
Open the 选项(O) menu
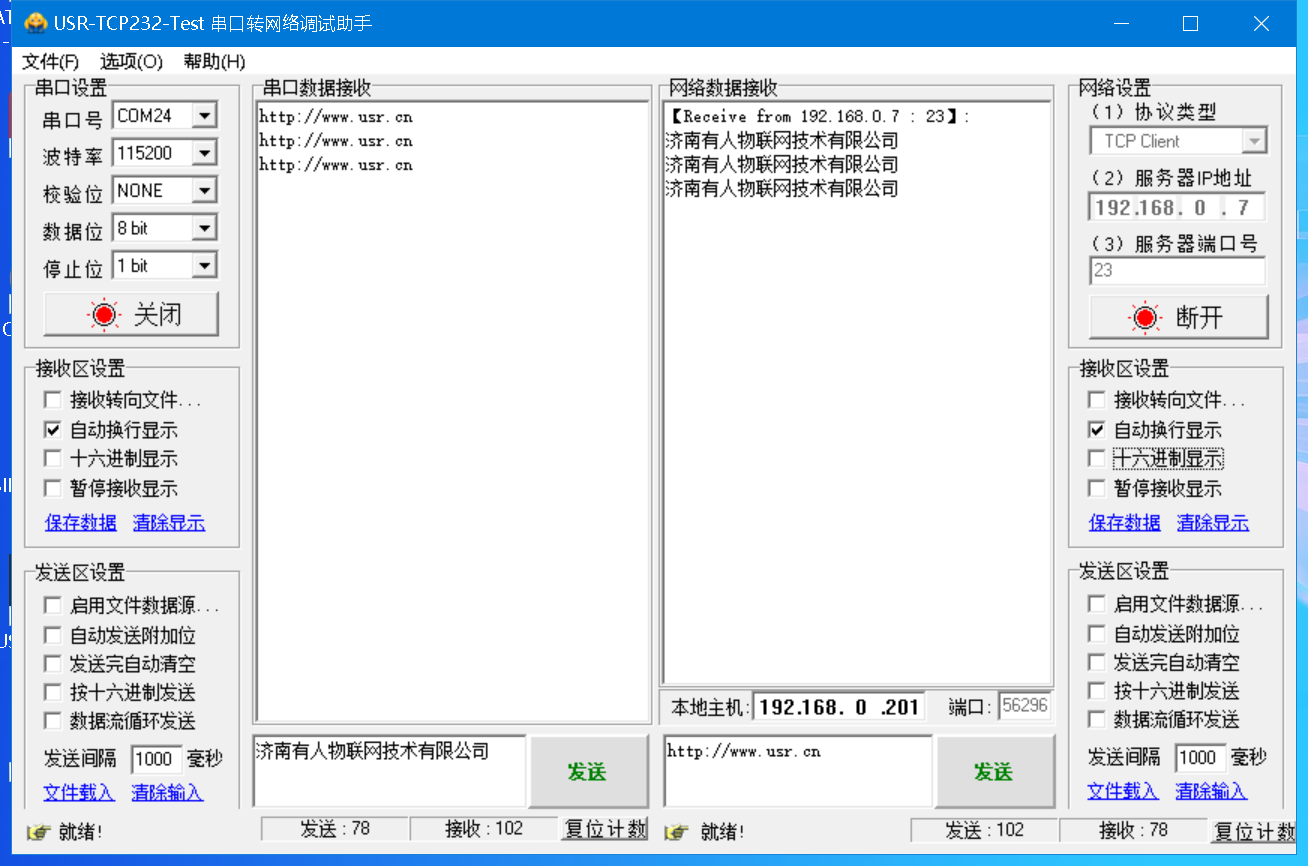[131, 61]
